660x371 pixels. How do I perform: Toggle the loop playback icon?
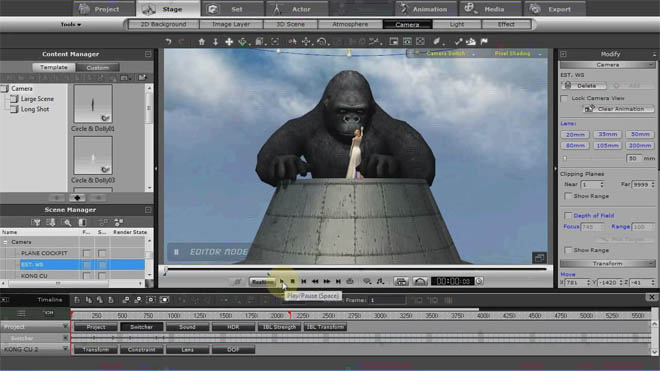pos(350,281)
